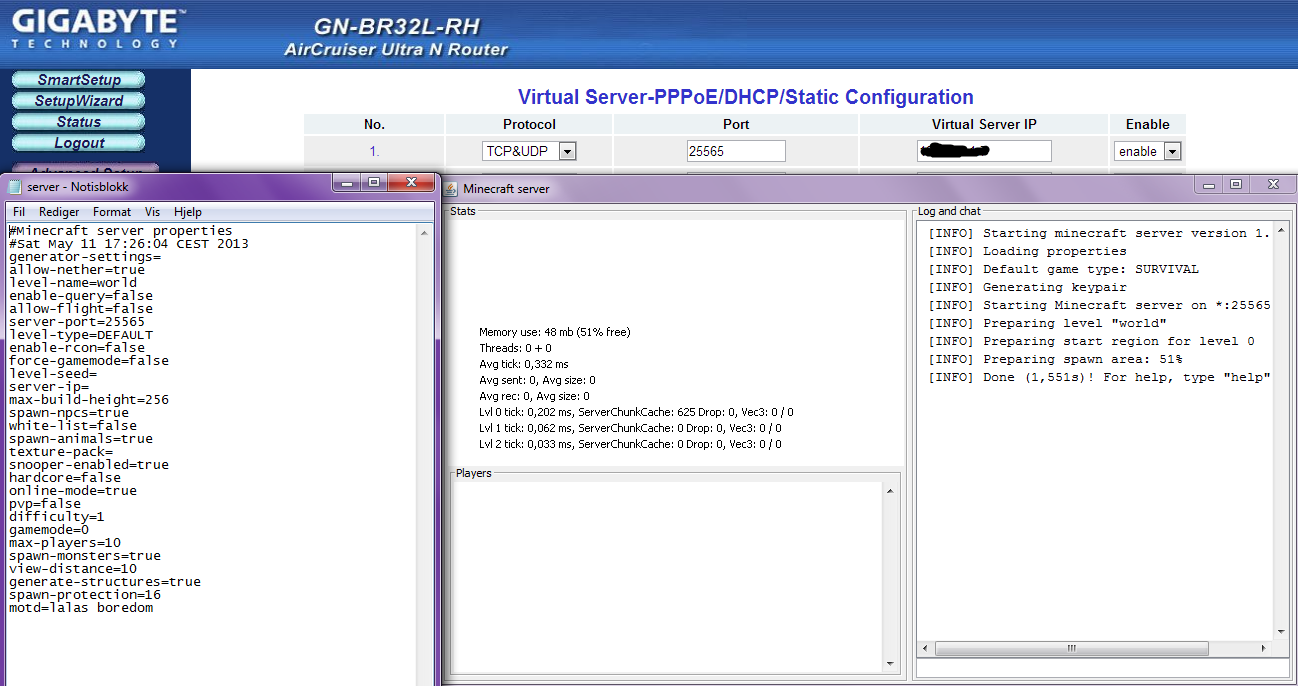The width and height of the screenshot is (1298, 686).
Task: Click the Notisblokk notepad icon in title bar
Action: tap(15, 186)
